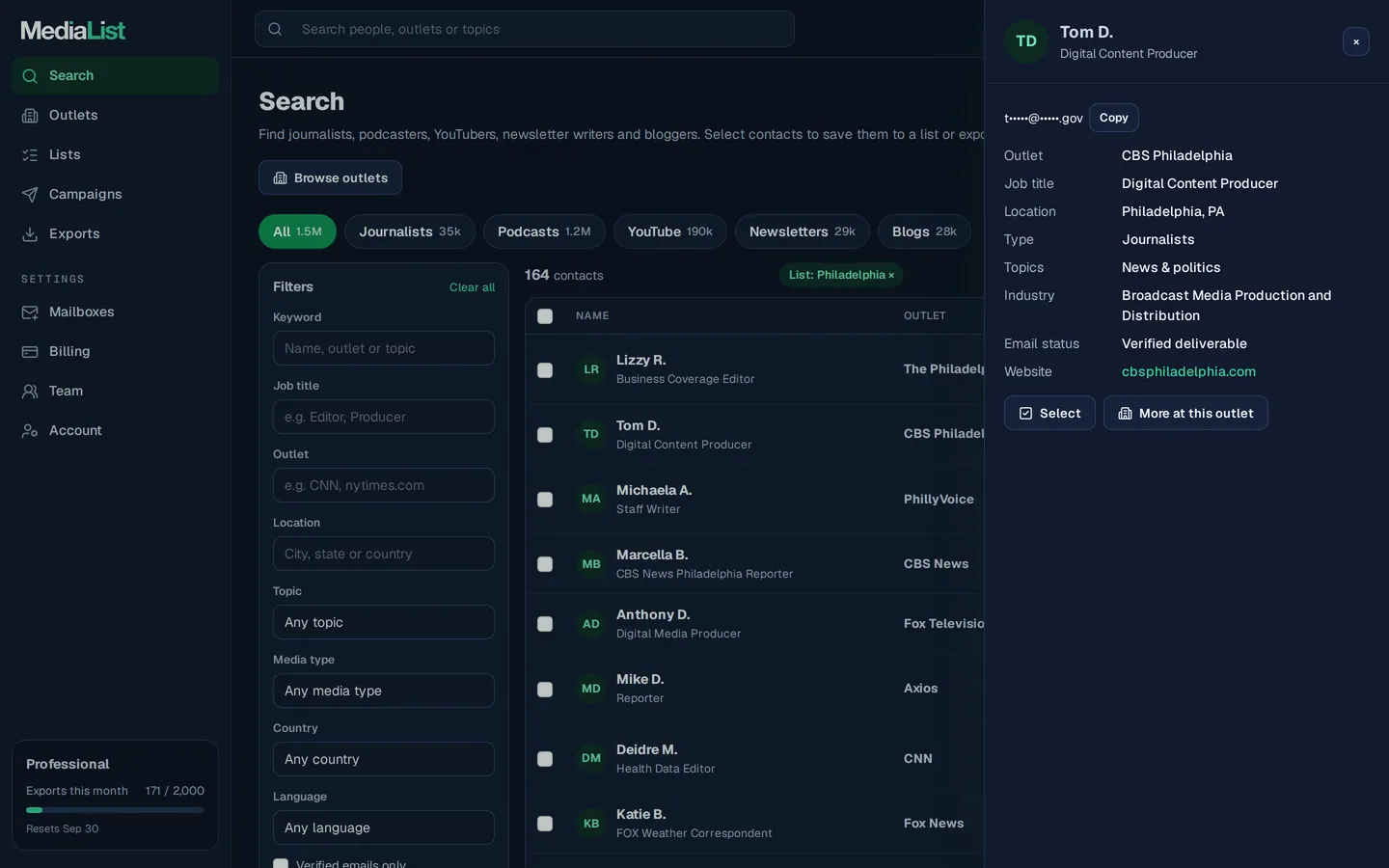Check the box for Marcella B.
1389x868 pixels.
click(545, 564)
